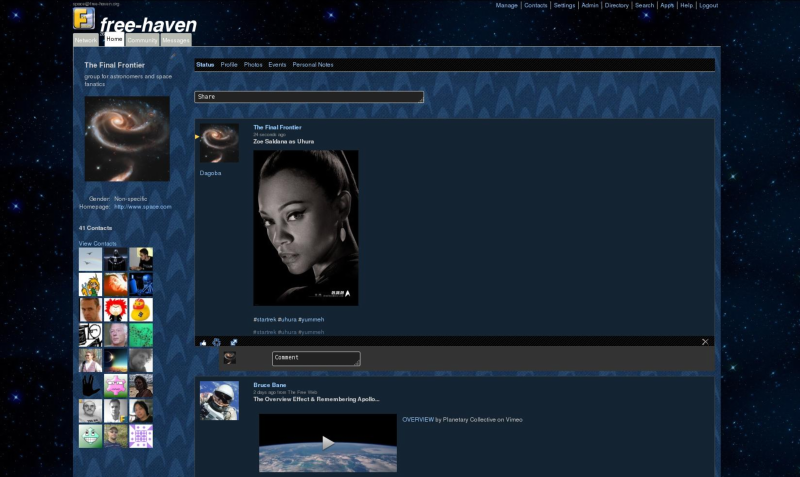The image size is (800, 477).
Task: Like the Zoe Saldana post with thumbs-up
Action: point(203,343)
